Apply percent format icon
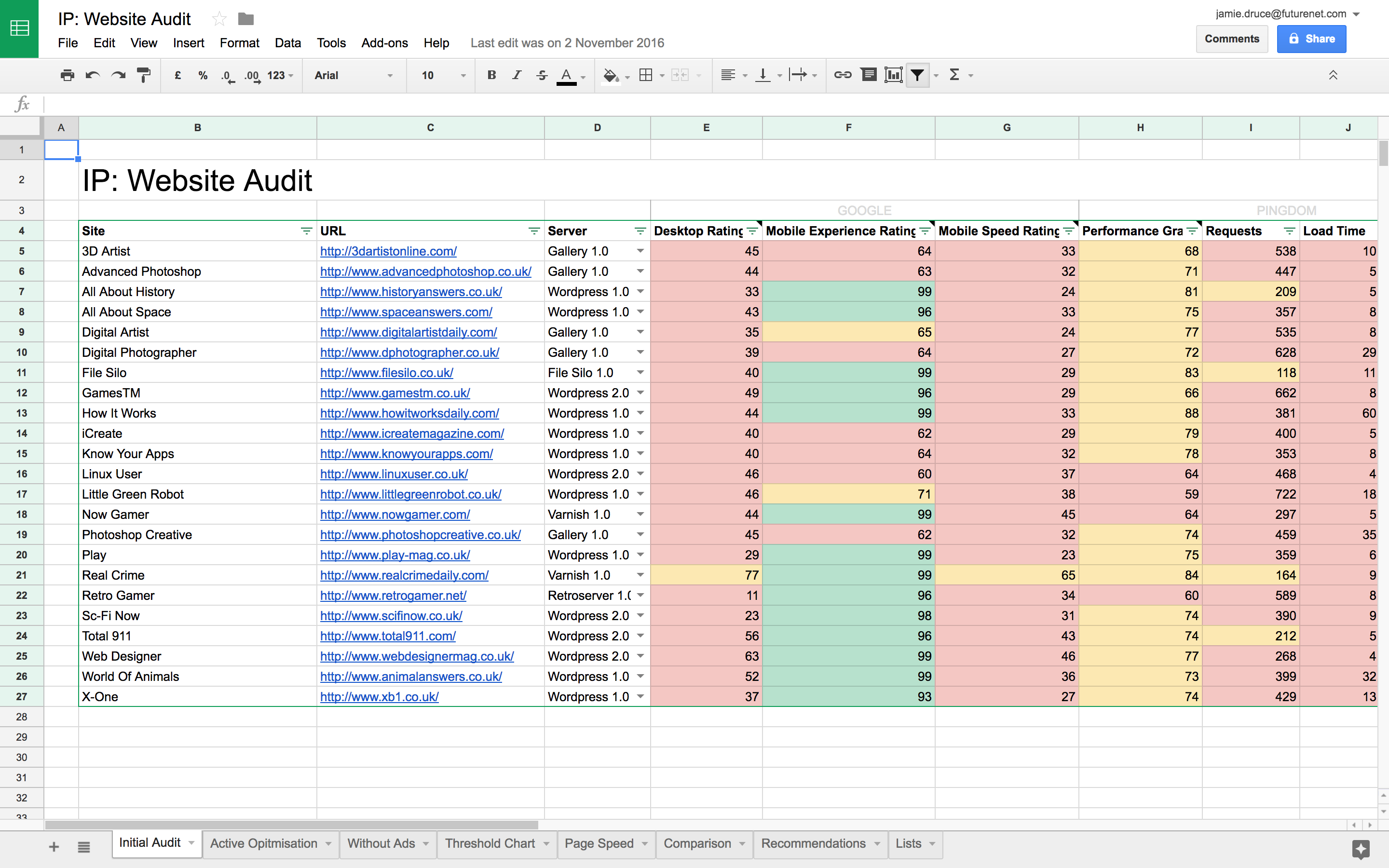Image resolution: width=1389 pixels, height=868 pixels. point(203,75)
